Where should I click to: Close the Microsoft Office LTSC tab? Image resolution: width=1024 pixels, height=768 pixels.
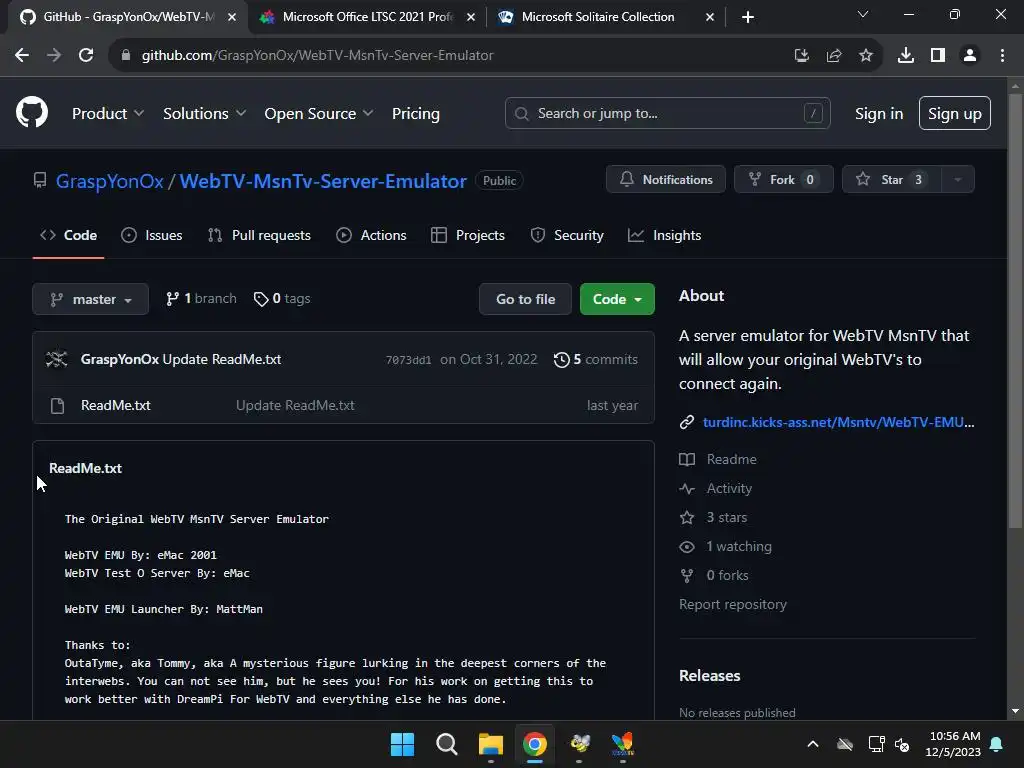click(471, 17)
